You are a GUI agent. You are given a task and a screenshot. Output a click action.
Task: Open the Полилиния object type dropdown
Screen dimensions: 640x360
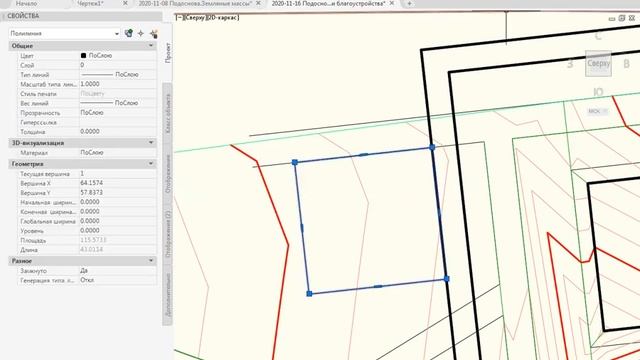(64, 33)
